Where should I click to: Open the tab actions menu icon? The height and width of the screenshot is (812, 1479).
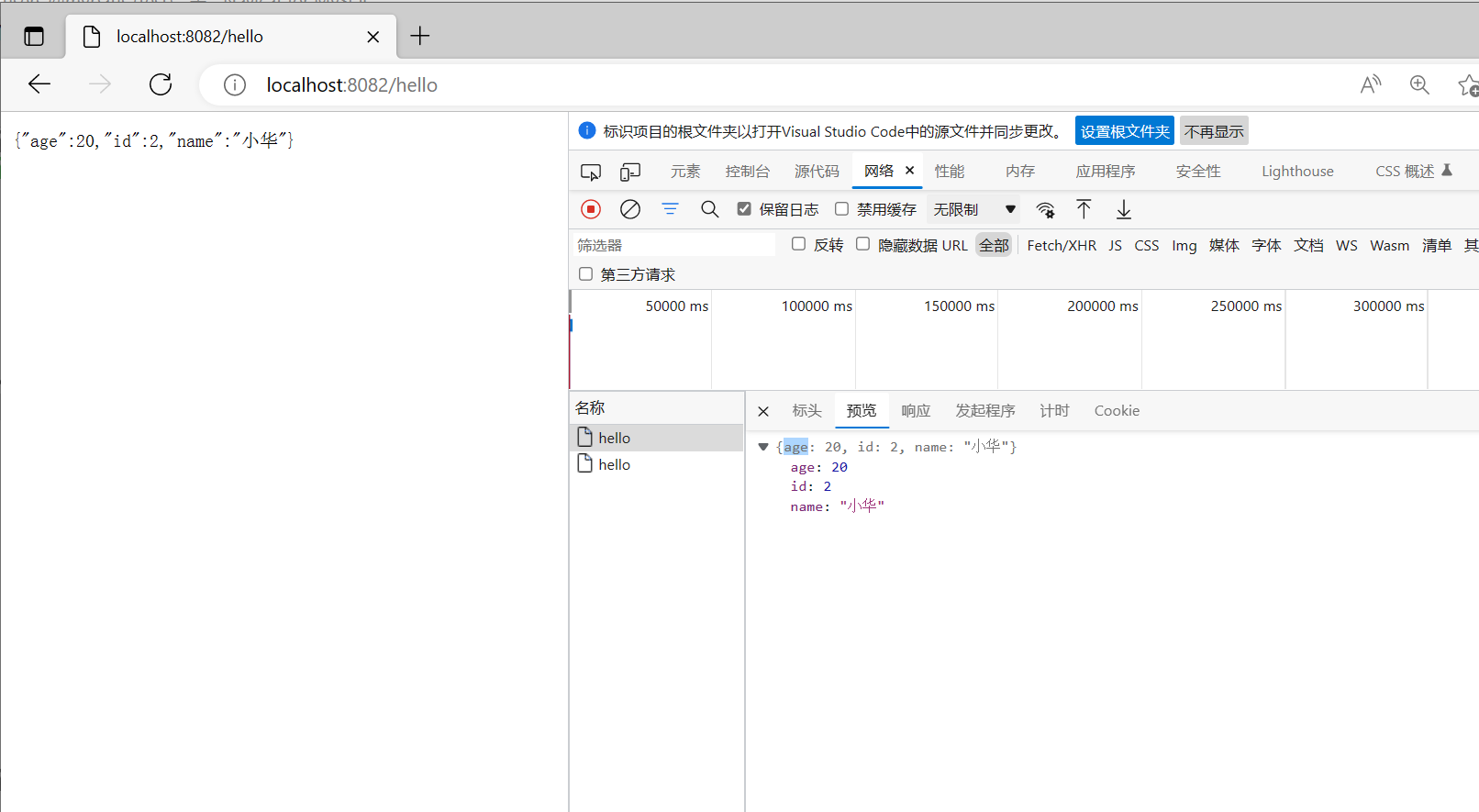click(34, 36)
